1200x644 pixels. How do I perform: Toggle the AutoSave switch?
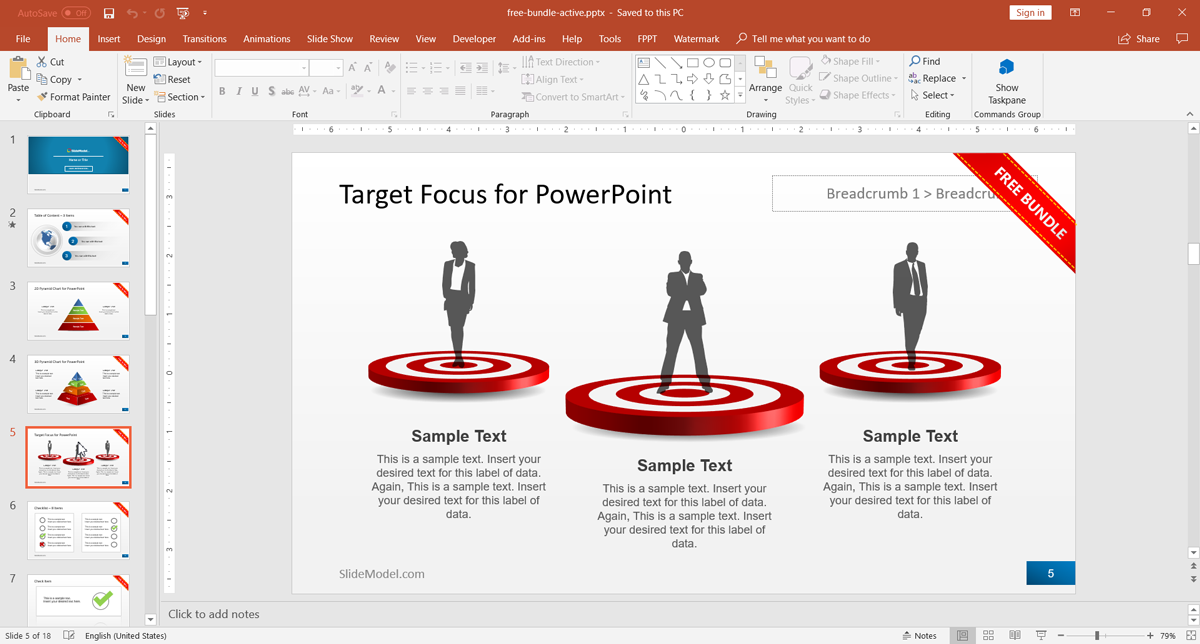pyautogui.click(x=76, y=13)
